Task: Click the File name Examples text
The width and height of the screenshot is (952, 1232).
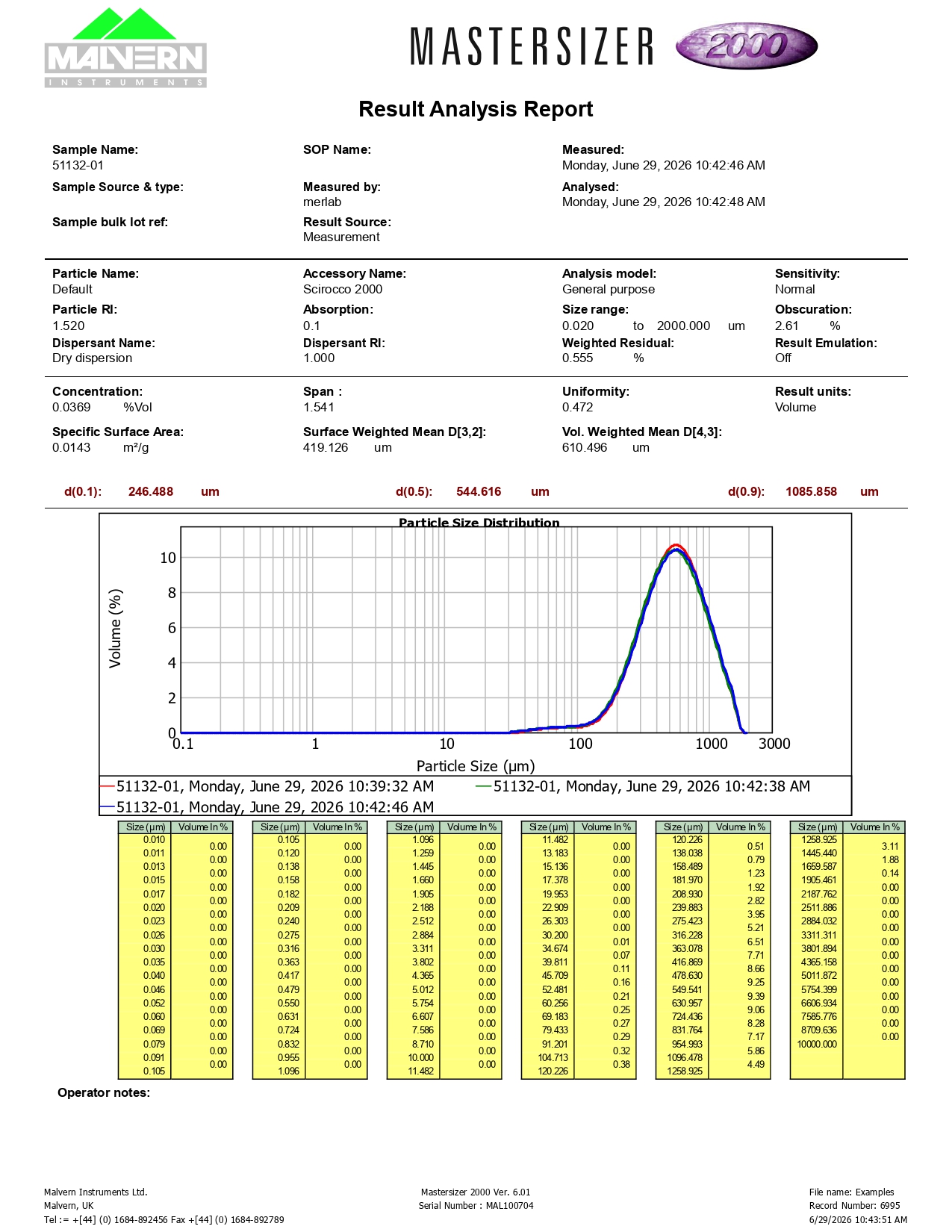Action: click(x=851, y=1192)
